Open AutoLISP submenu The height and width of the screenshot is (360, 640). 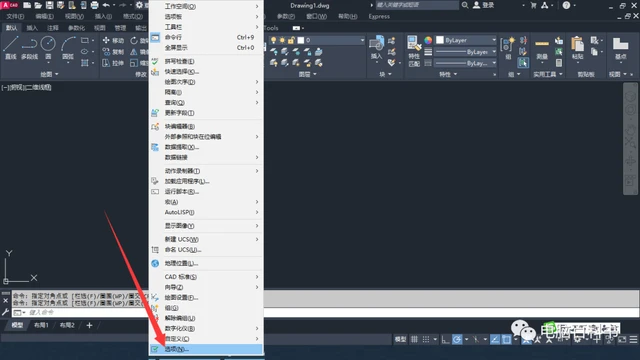click(206, 212)
